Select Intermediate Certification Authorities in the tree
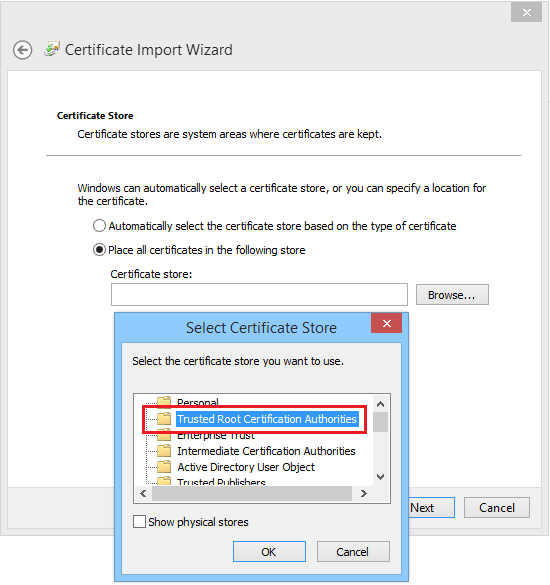 266,451
